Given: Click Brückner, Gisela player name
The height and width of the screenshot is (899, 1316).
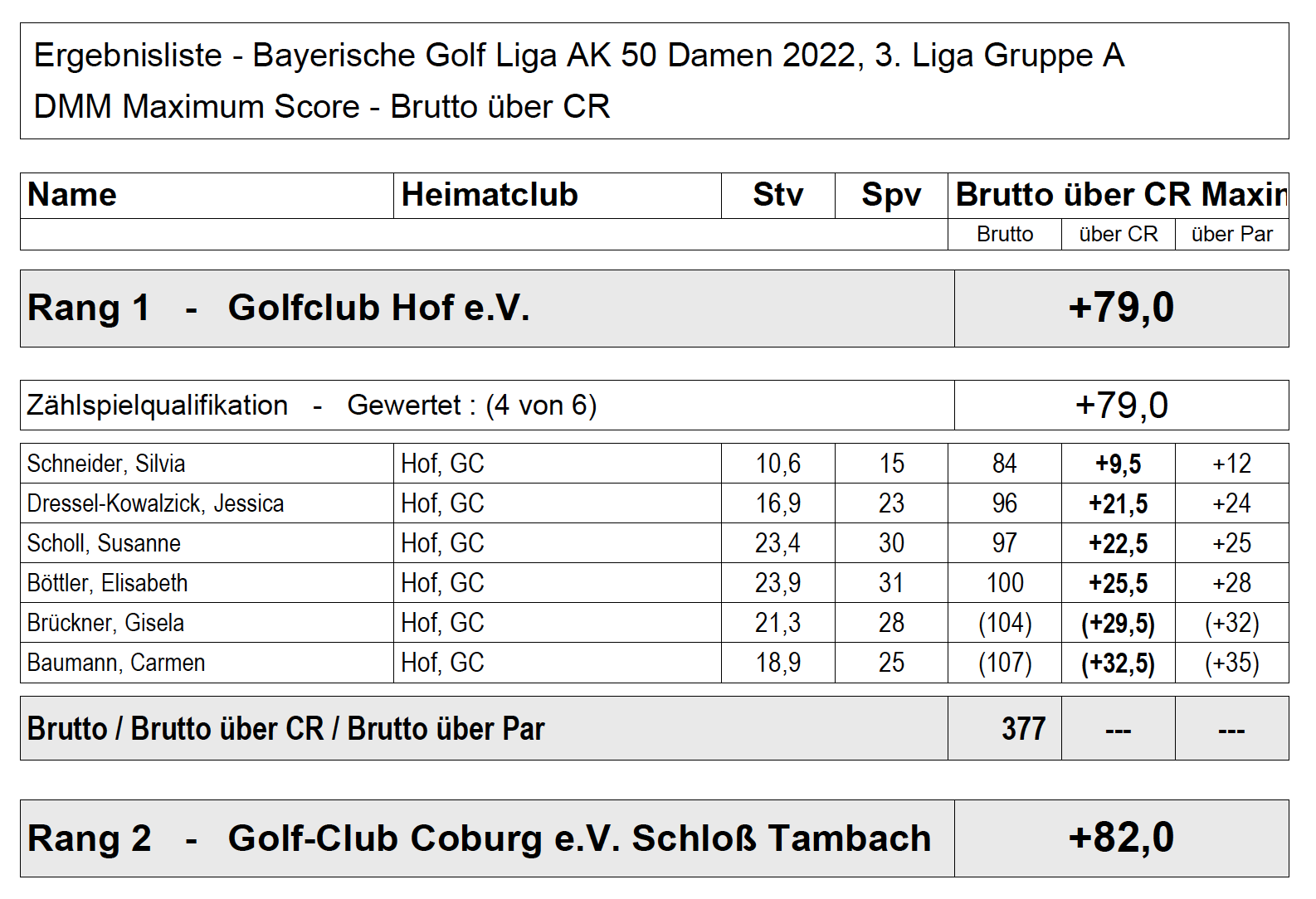Looking at the screenshot, I should (x=105, y=623).
